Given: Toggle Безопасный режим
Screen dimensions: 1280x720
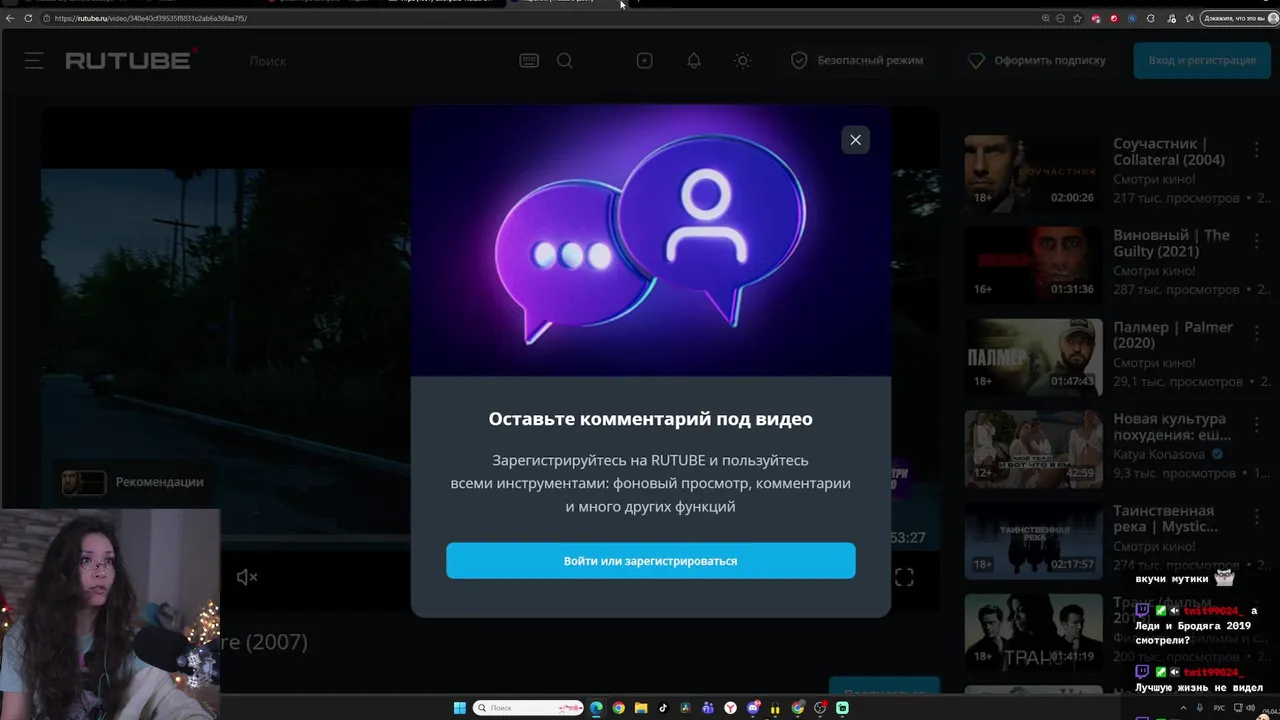Looking at the screenshot, I should (x=857, y=61).
